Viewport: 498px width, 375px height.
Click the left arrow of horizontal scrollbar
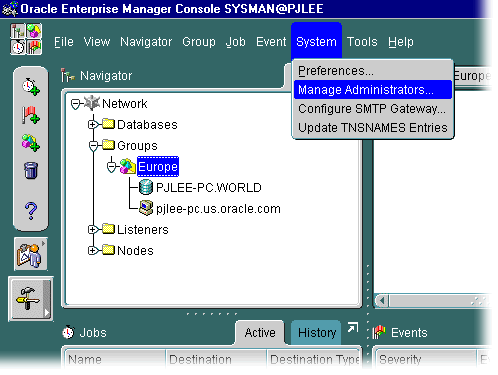coord(382,301)
